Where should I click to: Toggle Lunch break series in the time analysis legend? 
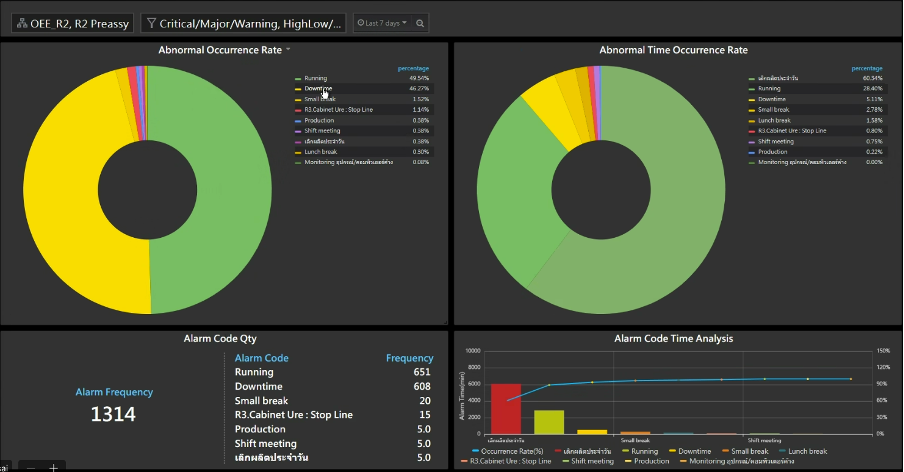[808, 452]
